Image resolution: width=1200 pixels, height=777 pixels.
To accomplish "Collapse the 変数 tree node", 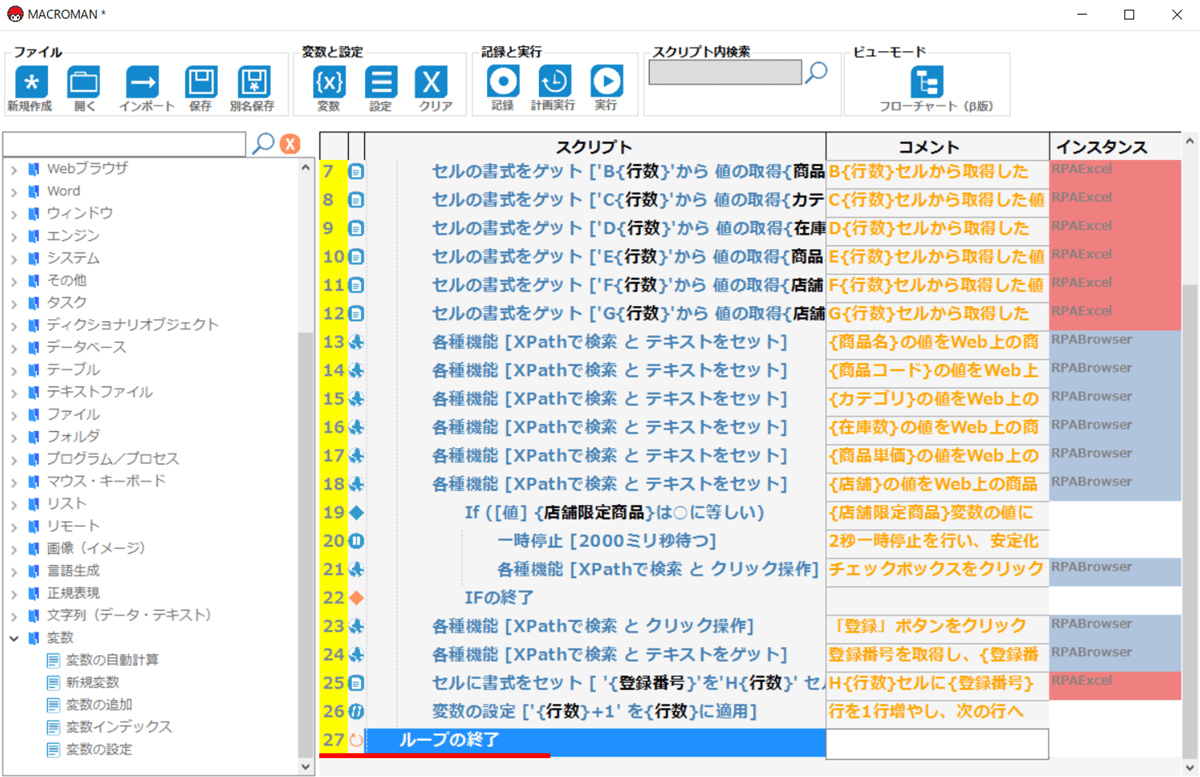I will pos(14,637).
